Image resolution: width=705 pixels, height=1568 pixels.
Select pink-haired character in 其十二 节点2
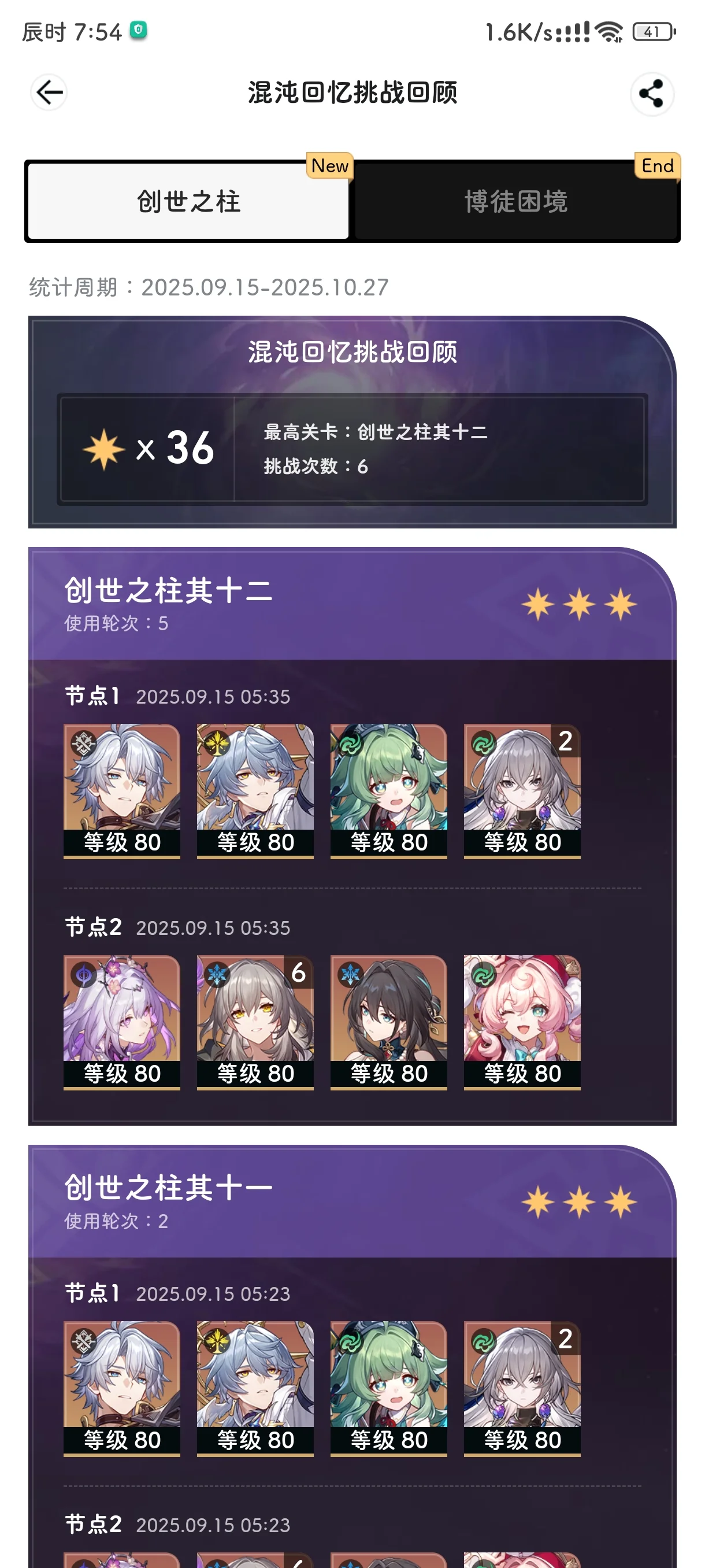pyautogui.click(x=522, y=1022)
